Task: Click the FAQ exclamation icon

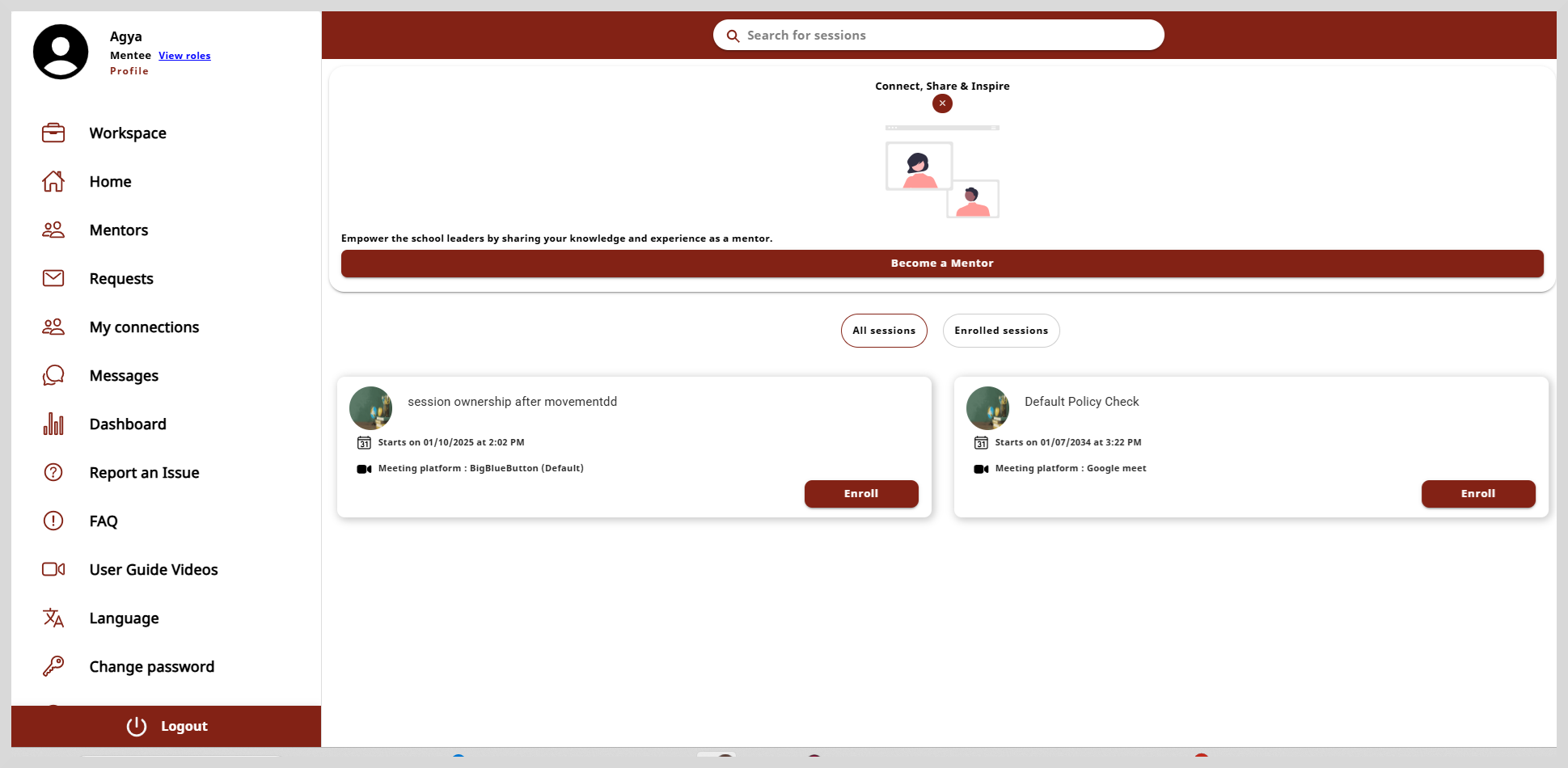Action: pyautogui.click(x=53, y=521)
